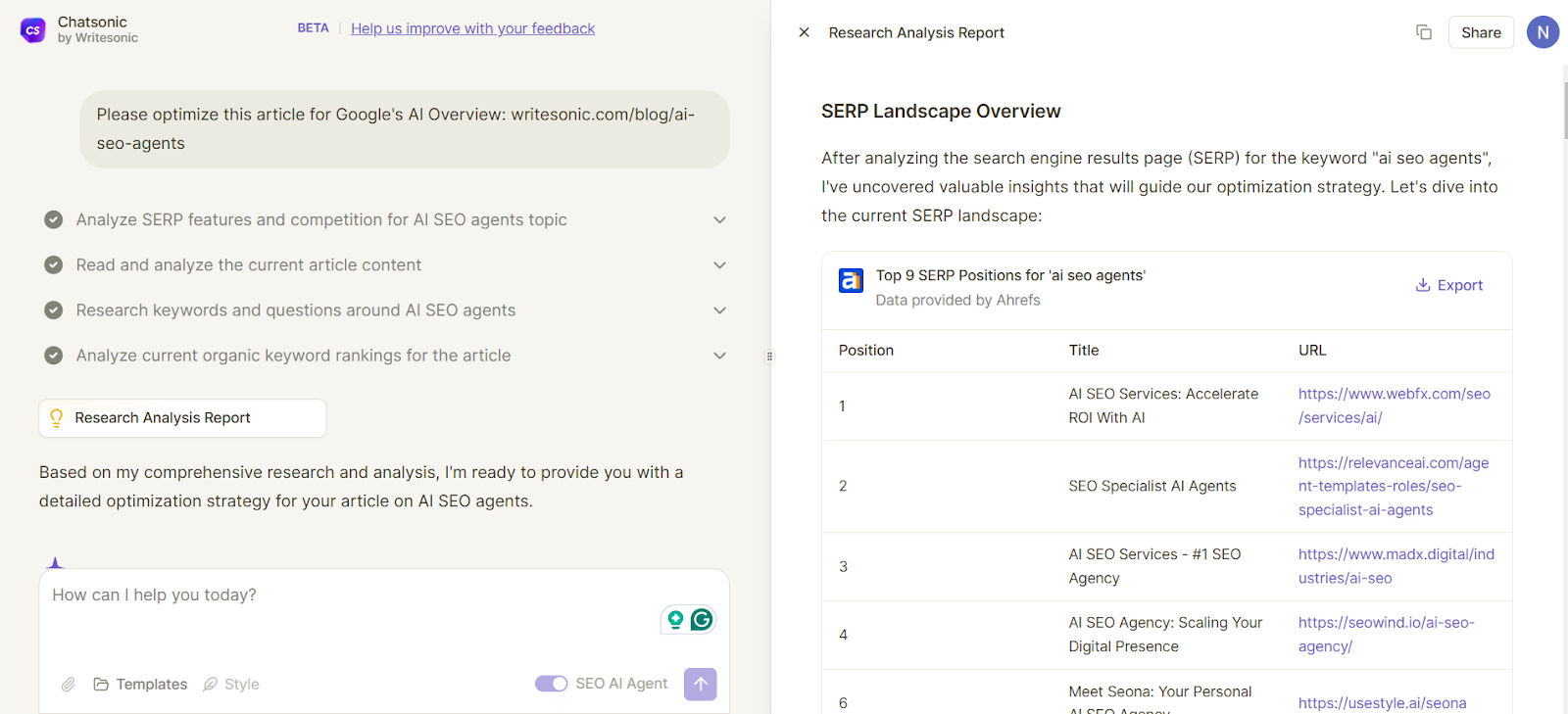The image size is (1568, 714).
Task: Click the 'Top 9 SERP Positions' table title
Action: click(x=1010, y=275)
